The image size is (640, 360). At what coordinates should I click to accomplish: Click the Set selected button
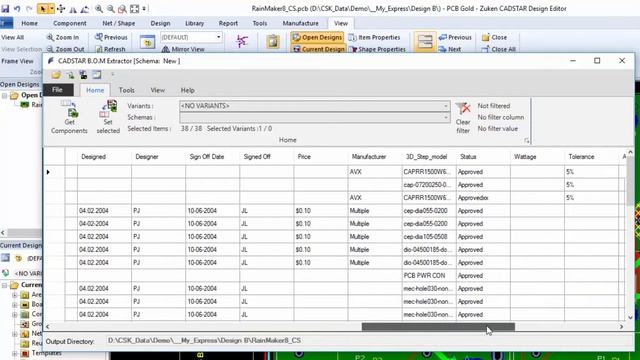108,118
